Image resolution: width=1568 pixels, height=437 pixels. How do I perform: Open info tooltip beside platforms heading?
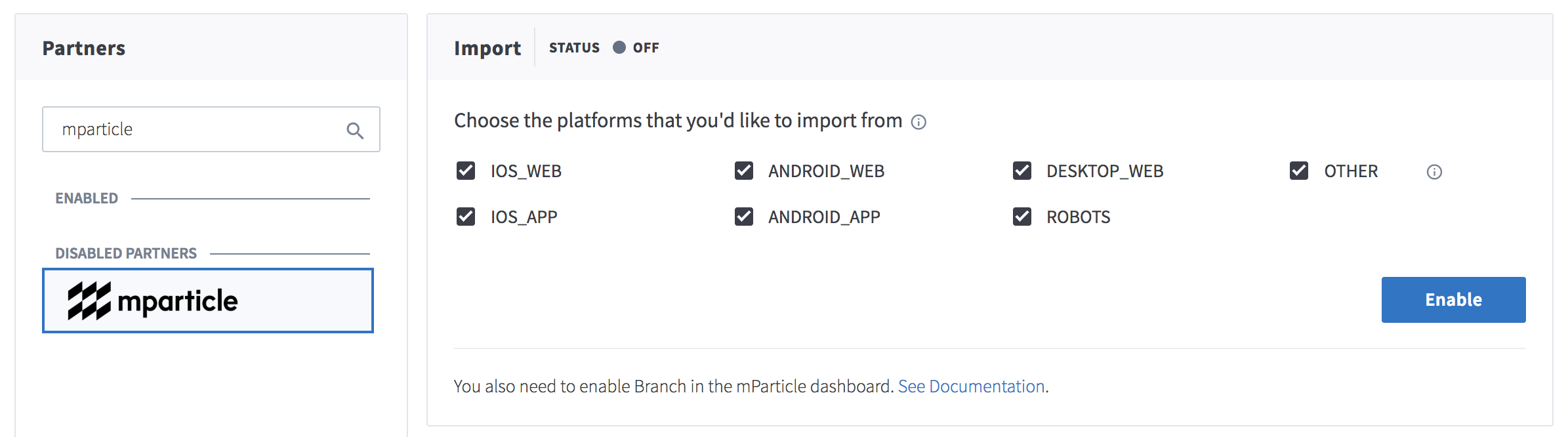(918, 122)
